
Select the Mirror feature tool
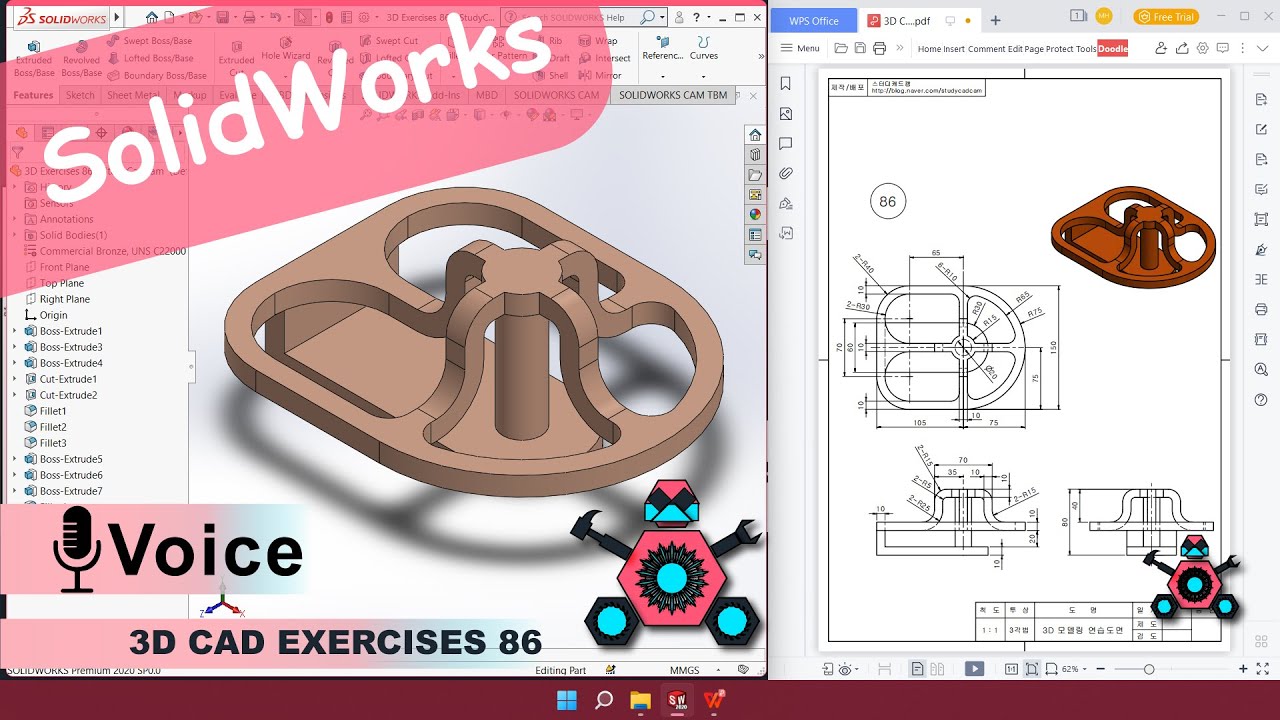600,75
